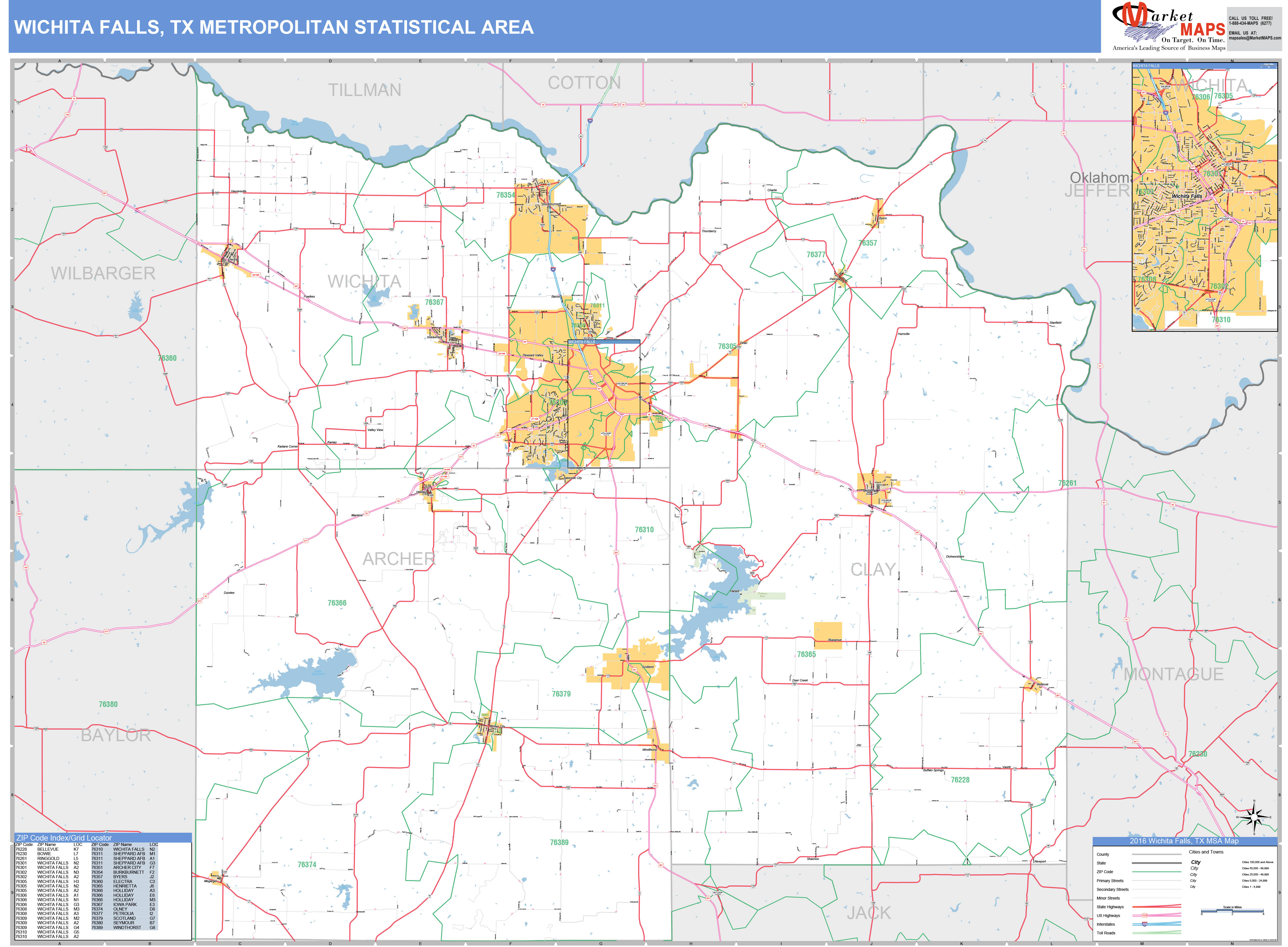Click the Cities and Towns legend heading
The image size is (1288, 947).
click(x=1207, y=852)
